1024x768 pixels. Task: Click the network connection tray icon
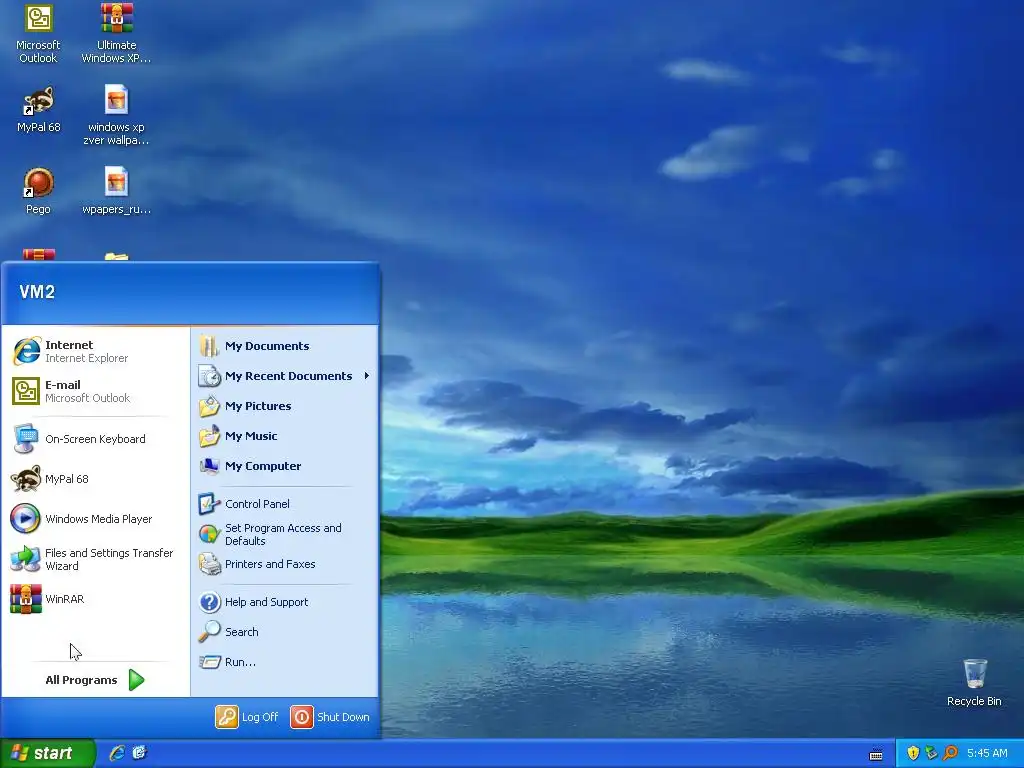point(932,753)
